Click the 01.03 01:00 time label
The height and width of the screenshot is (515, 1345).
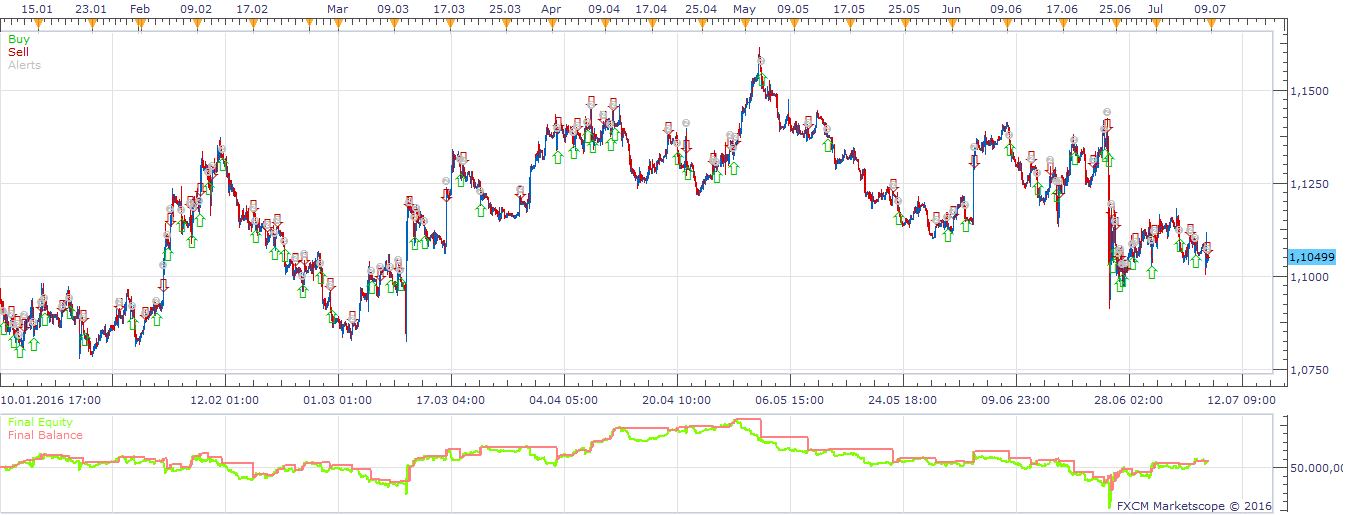pos(338,400)
